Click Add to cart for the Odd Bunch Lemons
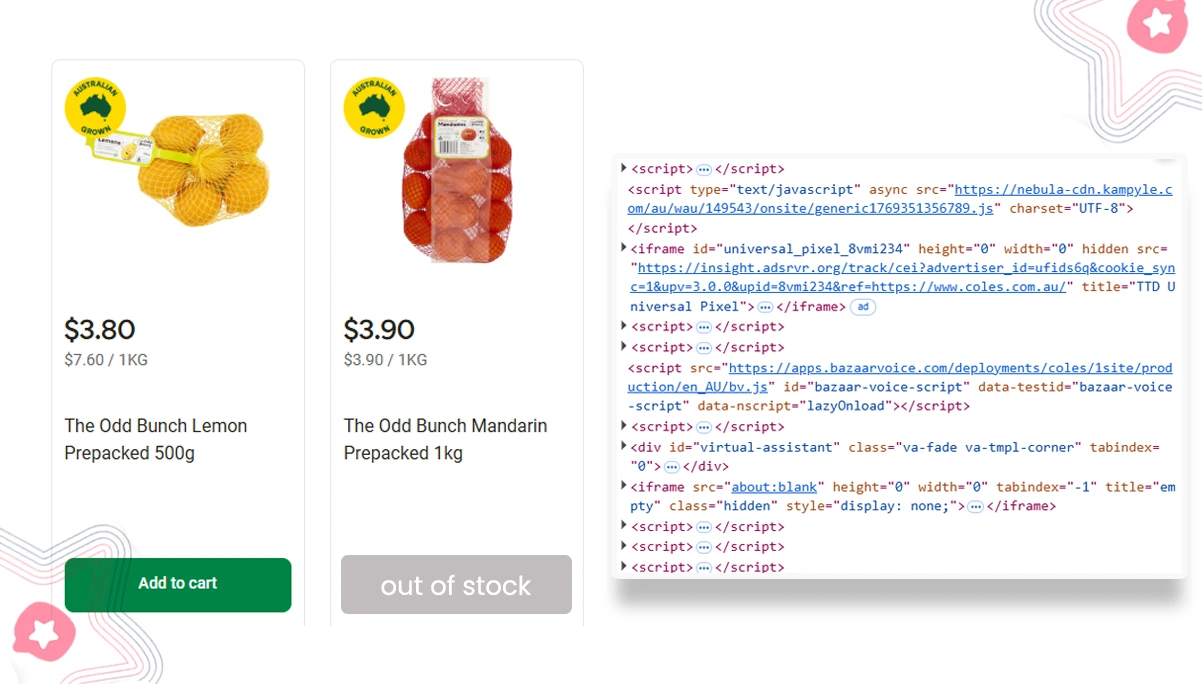1202x684 pixels. click(177, 585)
